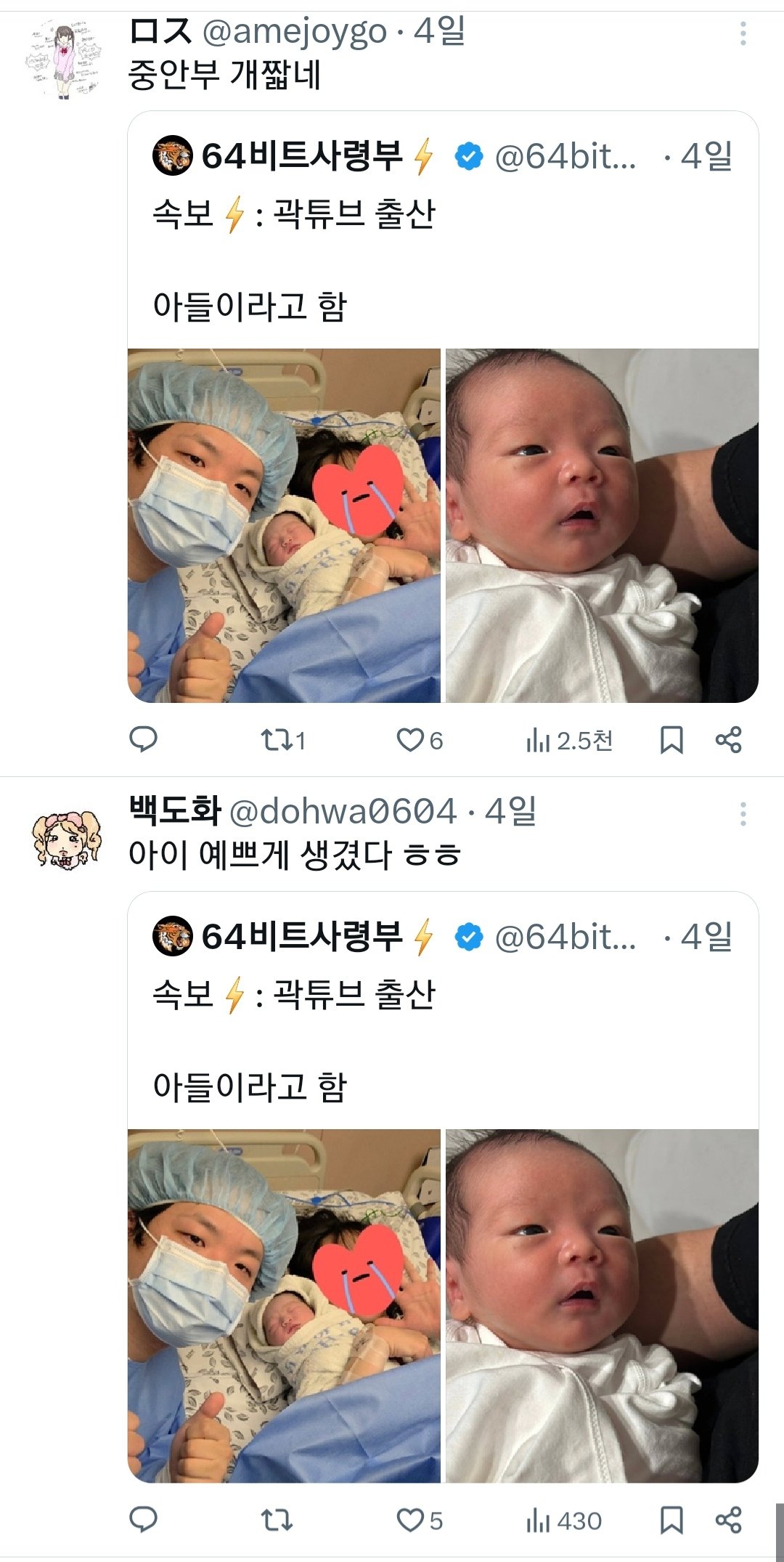This screenshot has width=784, height=1562.
Task: Share the dohwa0604 post
Action: pyautogui.click(x=728, y=1520)
